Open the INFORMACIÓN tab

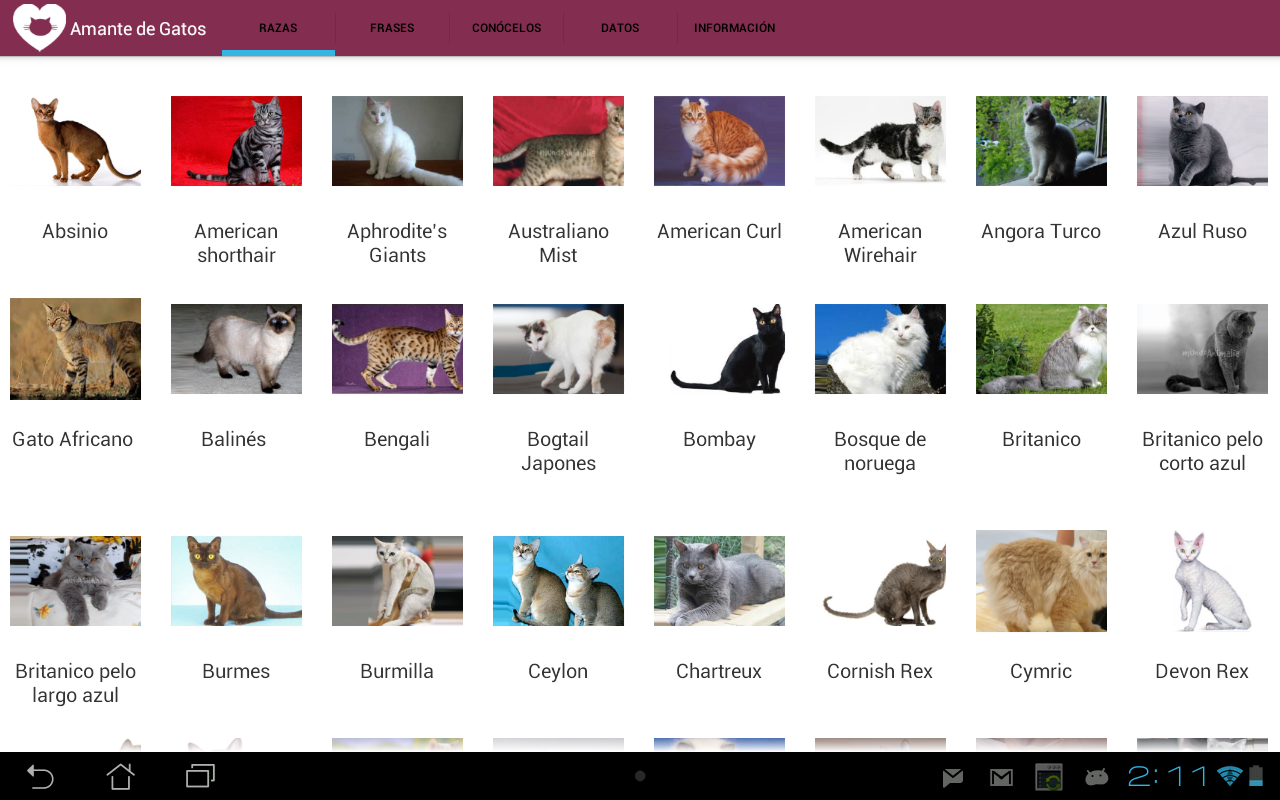(735, 28)
